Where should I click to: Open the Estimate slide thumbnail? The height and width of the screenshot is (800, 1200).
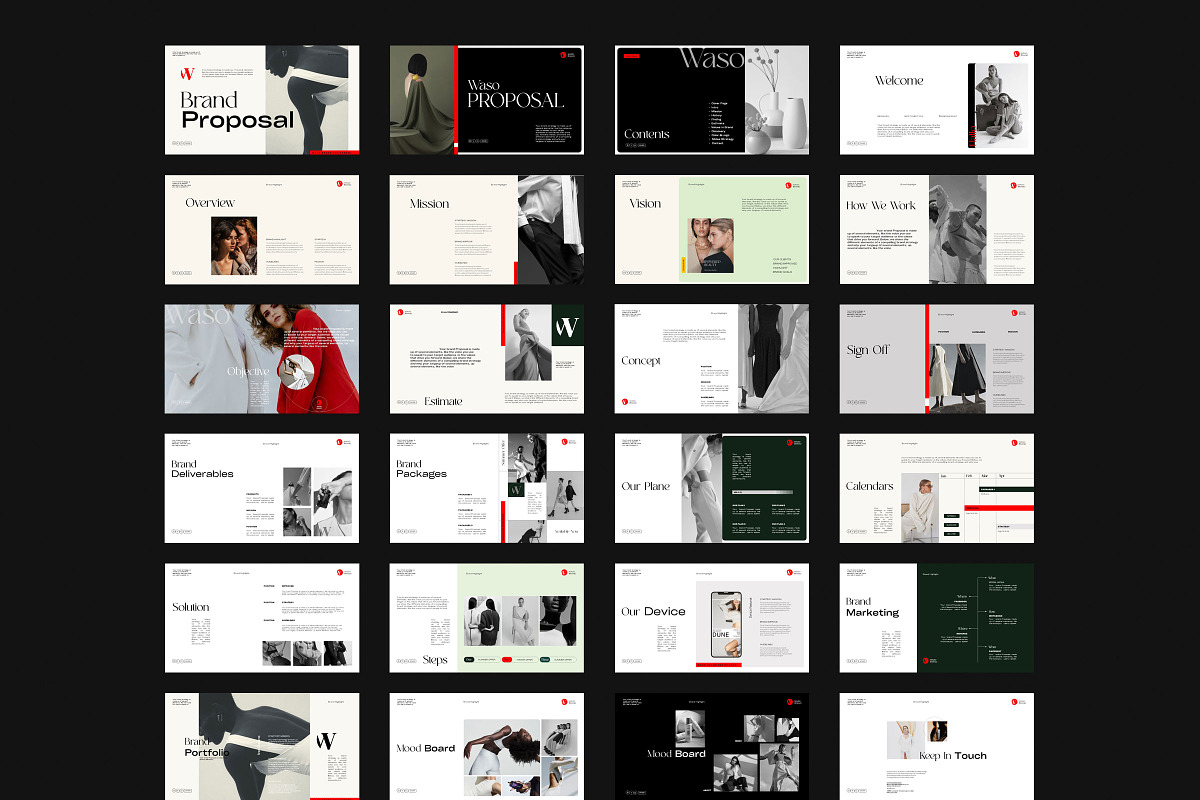(487, 359)
